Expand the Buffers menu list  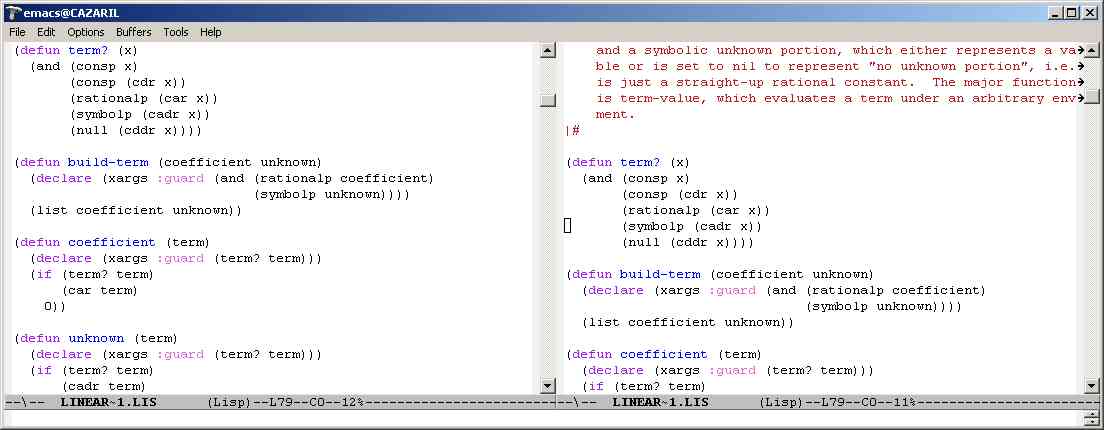(x=134, y=32)
